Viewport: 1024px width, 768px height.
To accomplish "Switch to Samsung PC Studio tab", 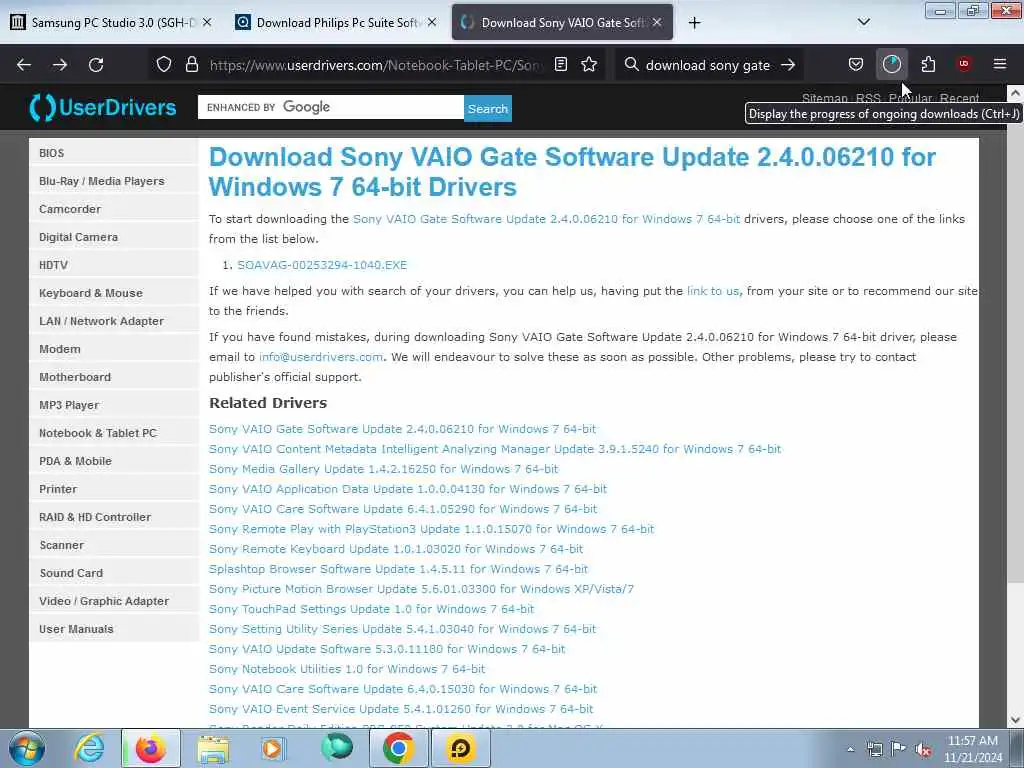I will pyautogui.click(x=112, y=23).
